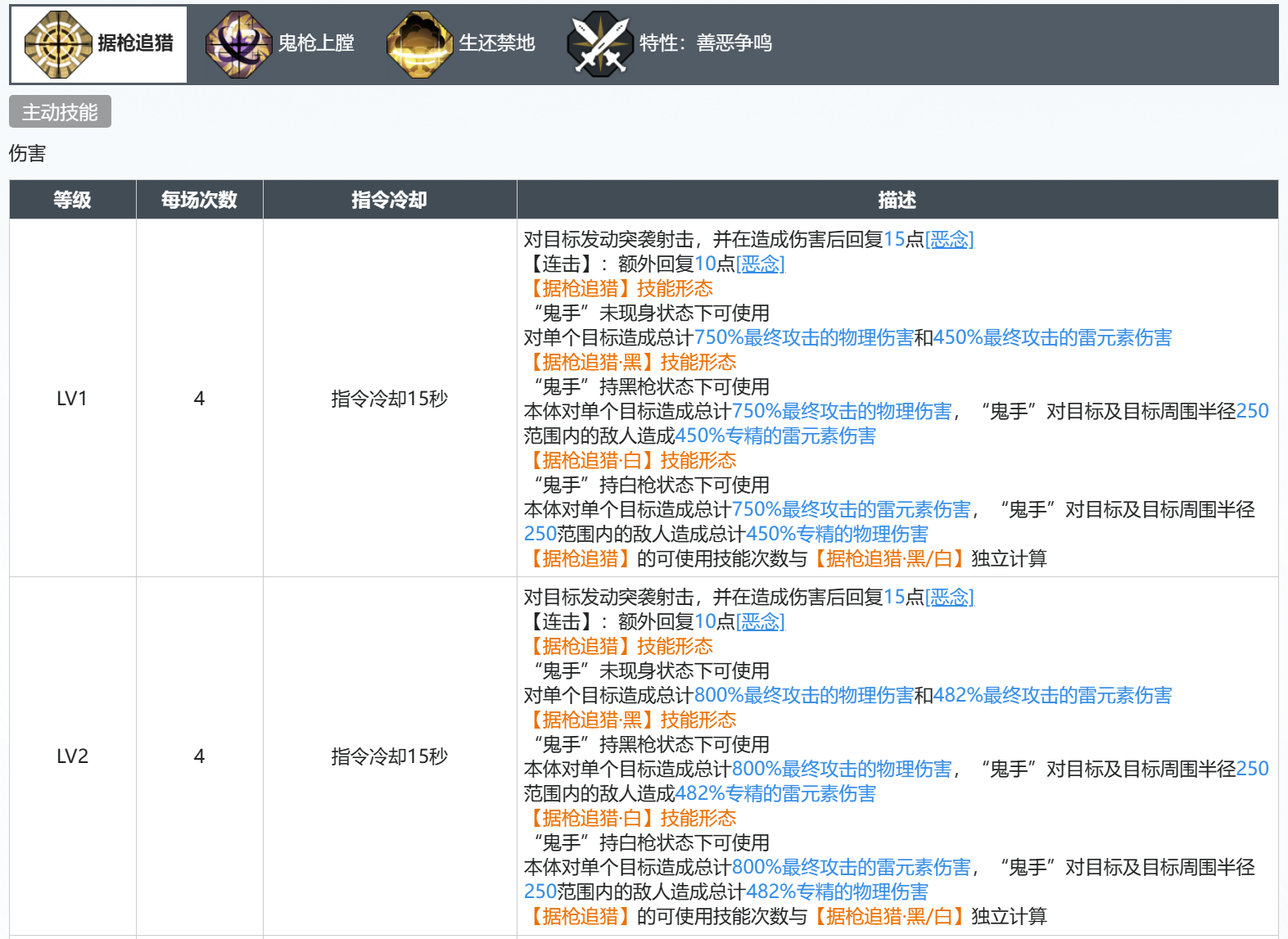The width and height of the screenshot is (1288, 939).
Task: Click the 恶念 link after 连击 in LV2
Action: (x=760, y=621)
